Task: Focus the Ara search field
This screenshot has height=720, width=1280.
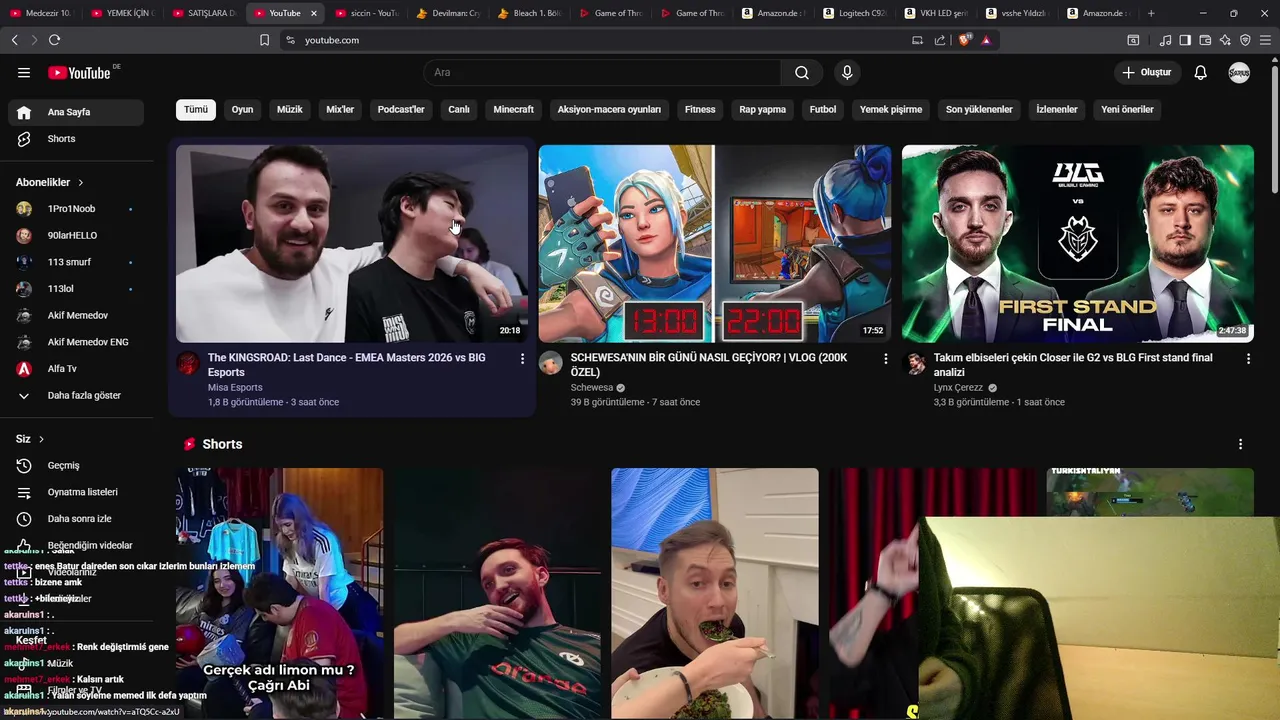Action: tap(602, 73)
